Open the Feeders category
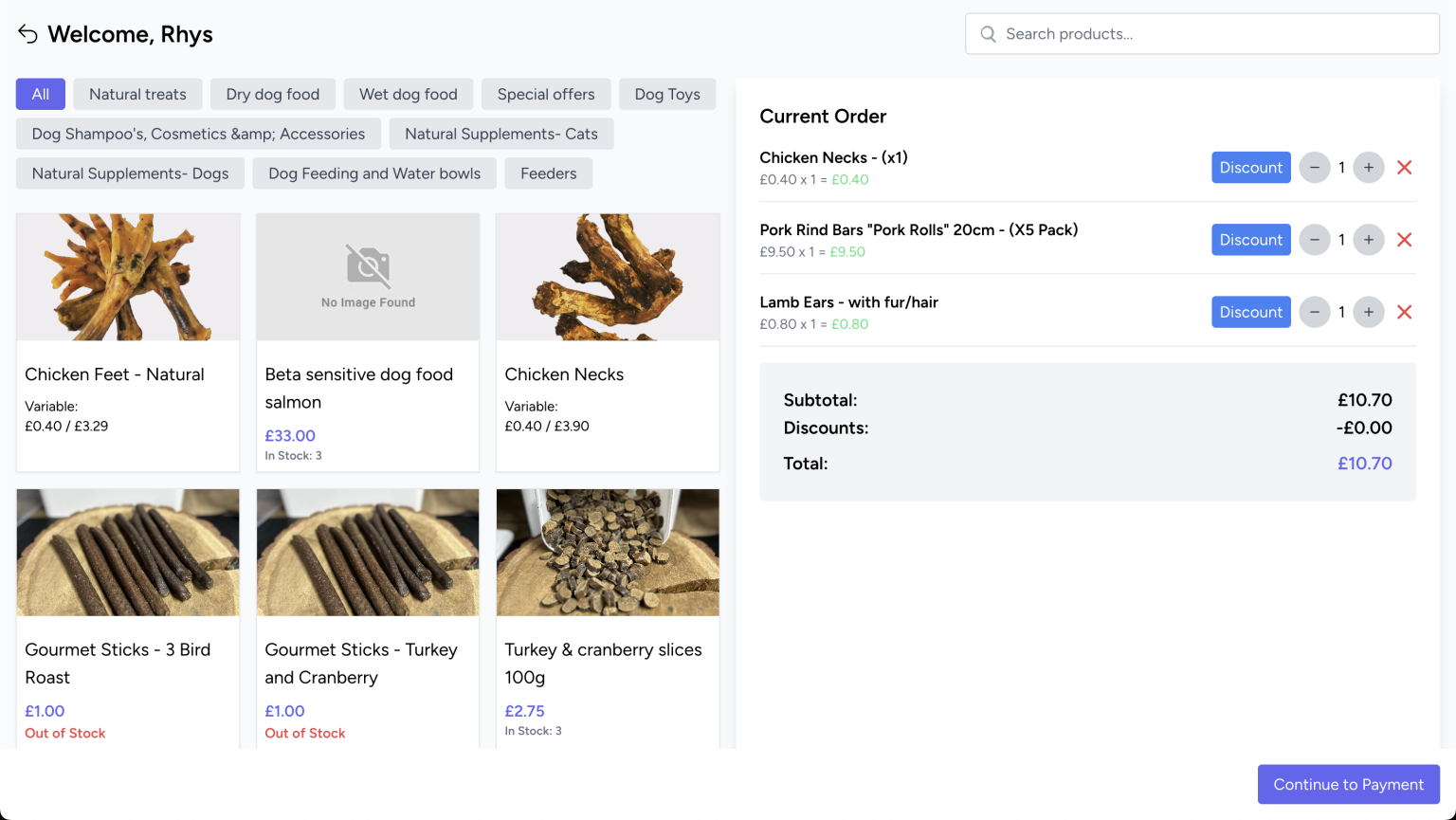Image resolution: width=1456 pixels, height=820 pixels. [548, 173]
